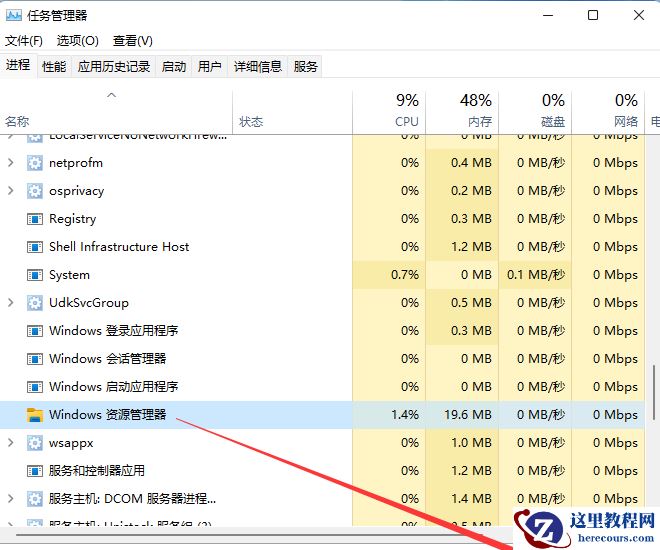Viewport: 660px width, 550px height.
Task: Sort by the 名称 column header
Action: point(116,112)
